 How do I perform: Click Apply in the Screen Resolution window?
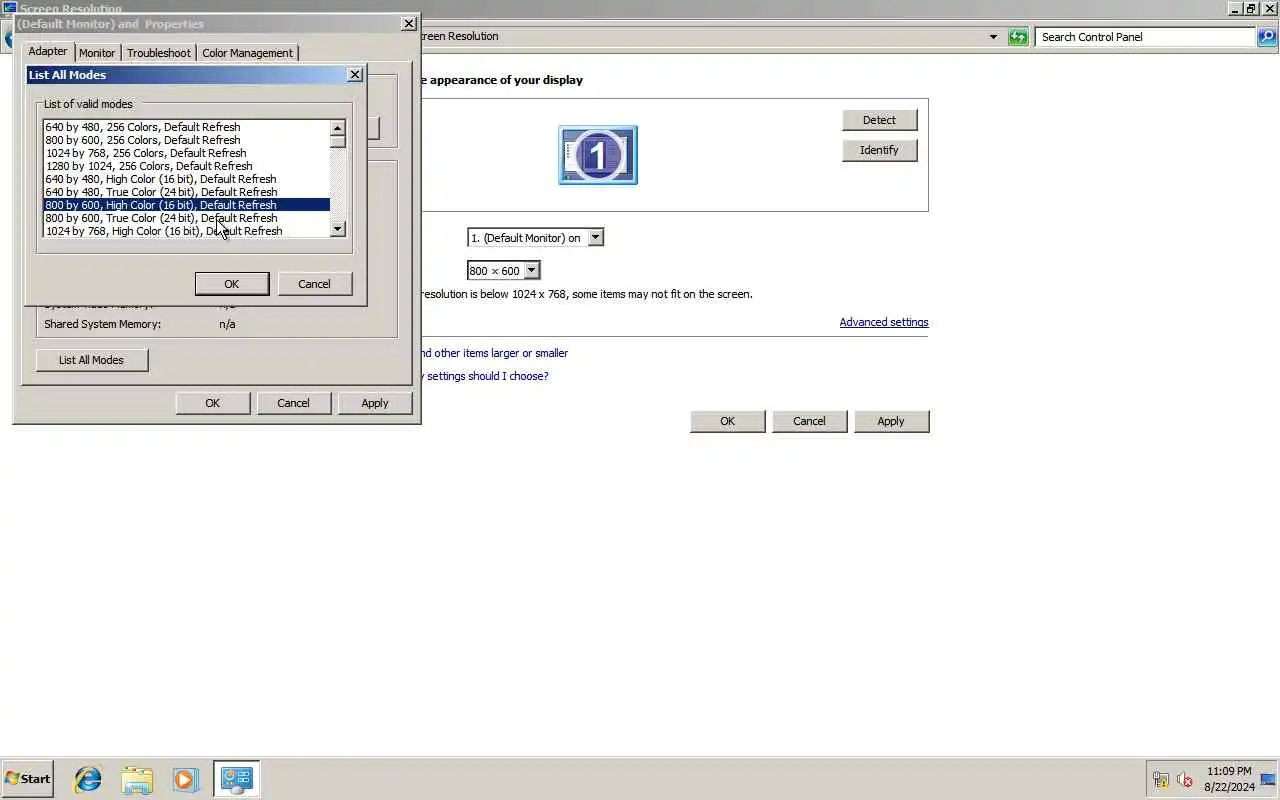891,421
